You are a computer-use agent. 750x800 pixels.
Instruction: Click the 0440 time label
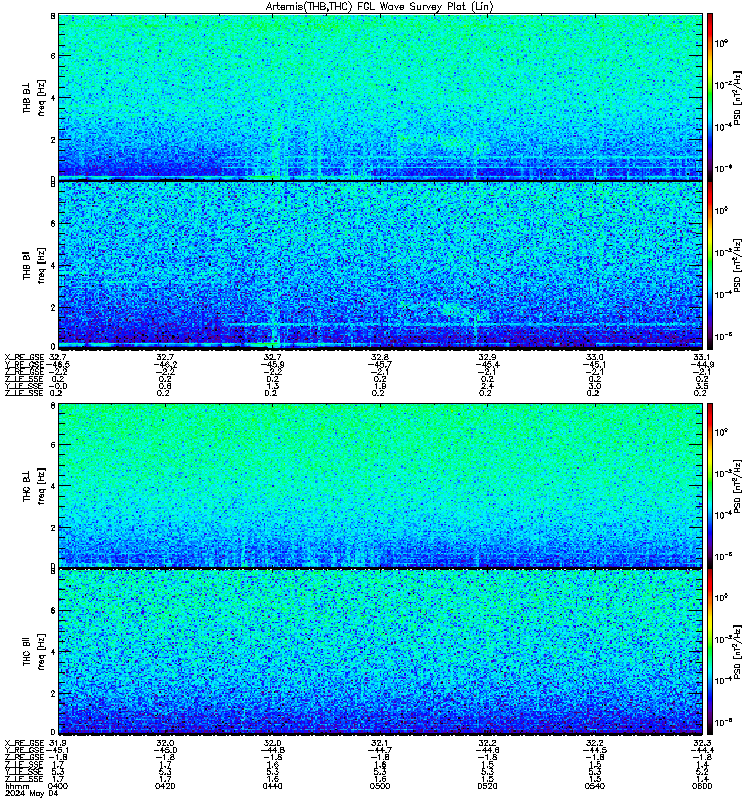coord(272,786)
